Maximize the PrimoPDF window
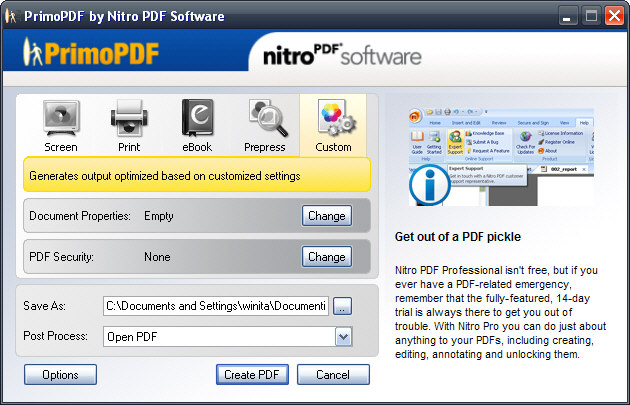This screenshot has width=630, height=405. (x=591, y=16)
